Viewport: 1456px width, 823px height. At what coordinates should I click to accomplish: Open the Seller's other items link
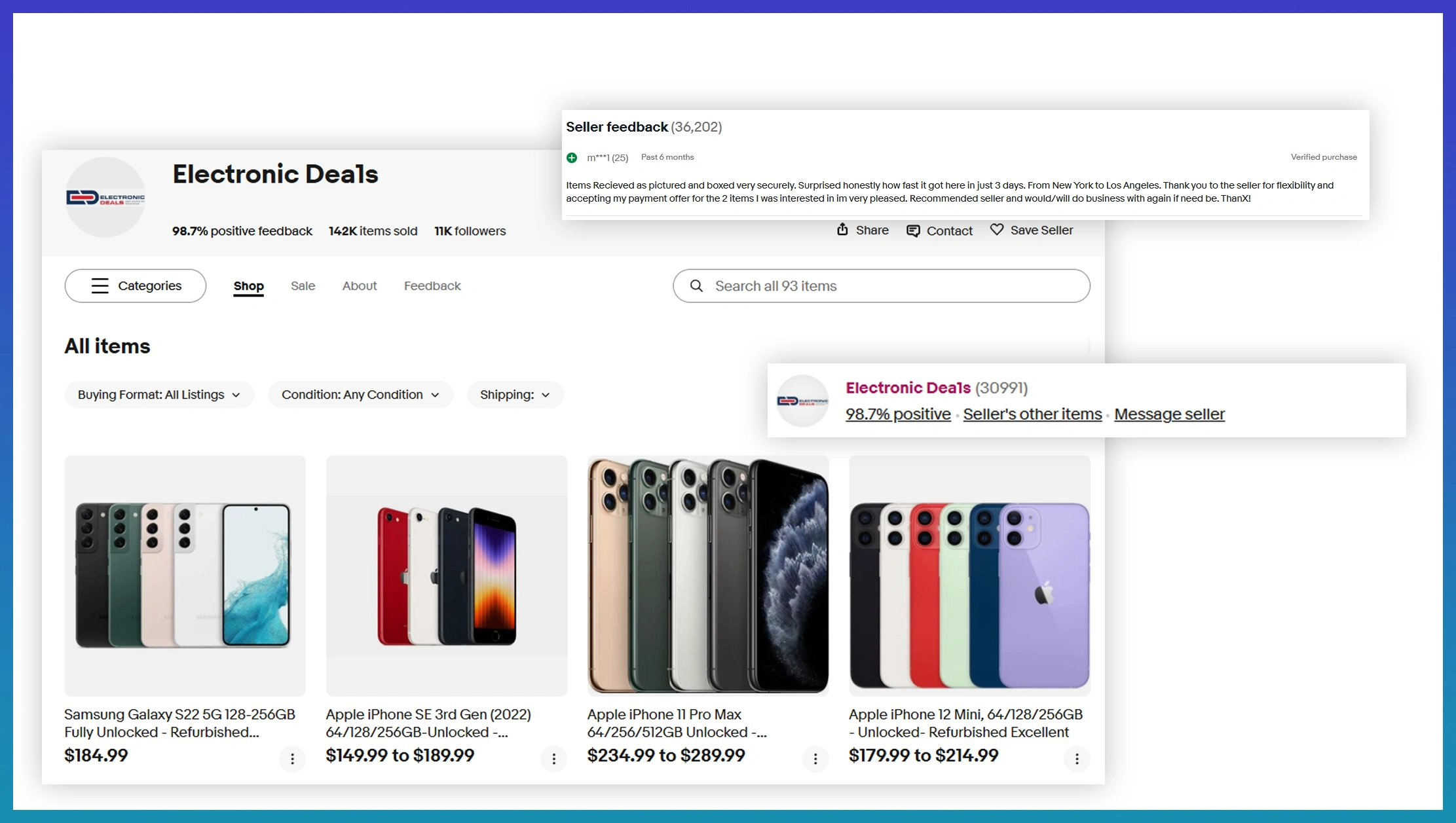[1032, 414]
